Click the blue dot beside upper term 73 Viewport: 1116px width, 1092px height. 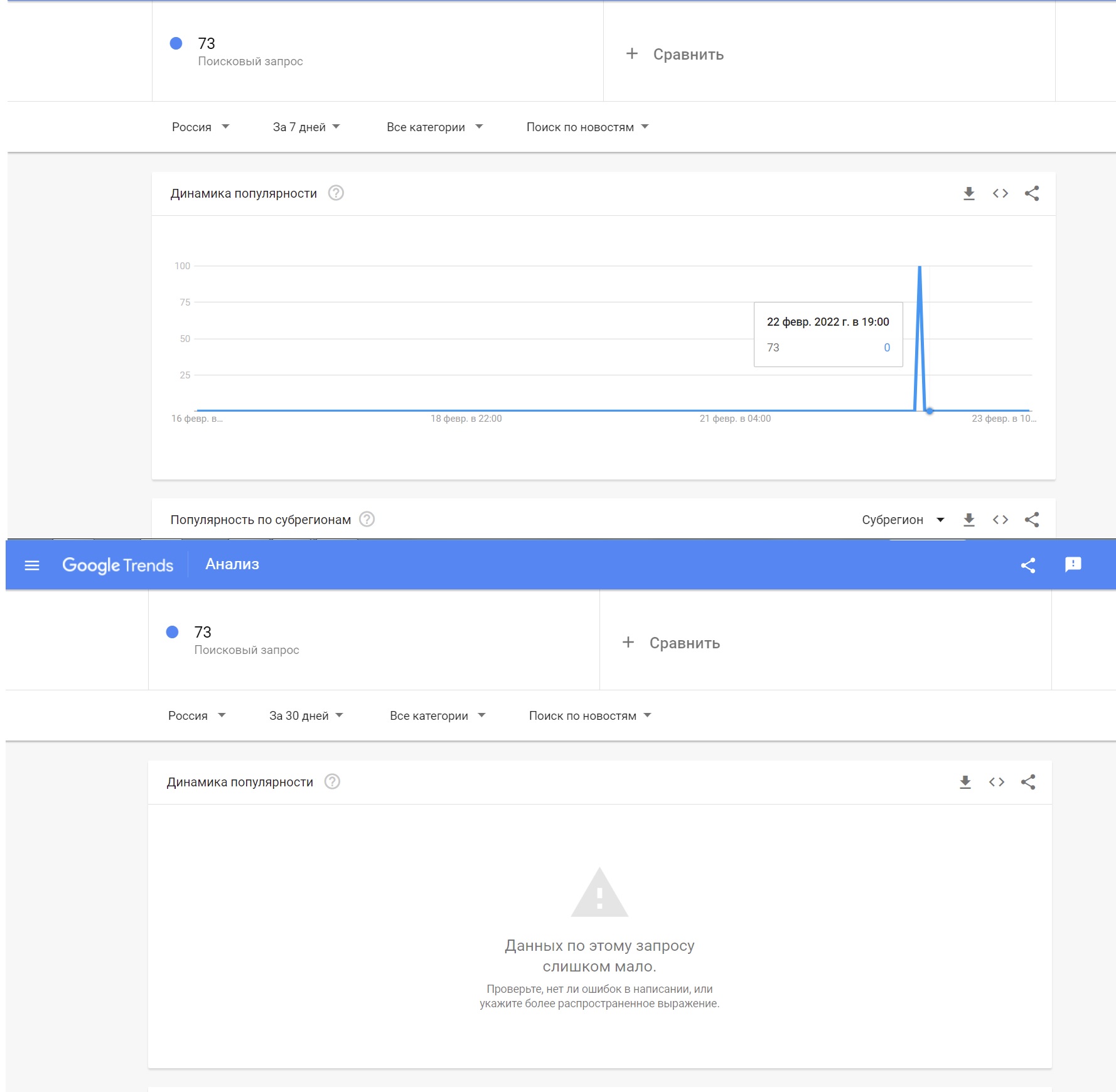176,43
